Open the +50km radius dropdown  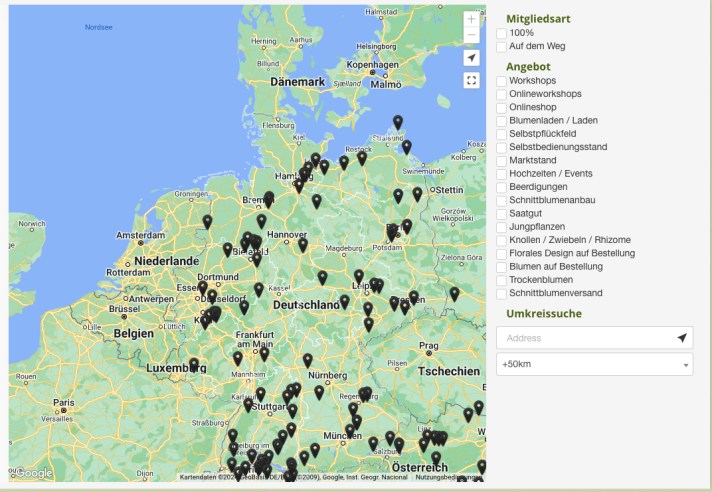point(595,364)
